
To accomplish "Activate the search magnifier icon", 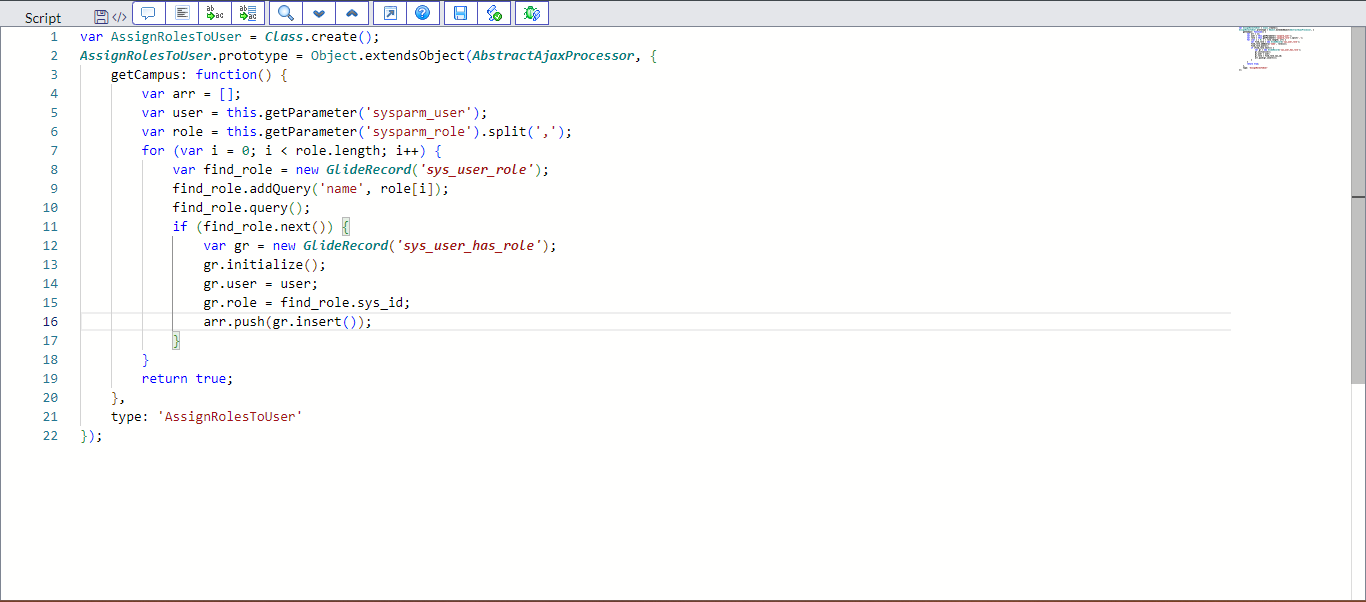I will click(x=284, y=12).
